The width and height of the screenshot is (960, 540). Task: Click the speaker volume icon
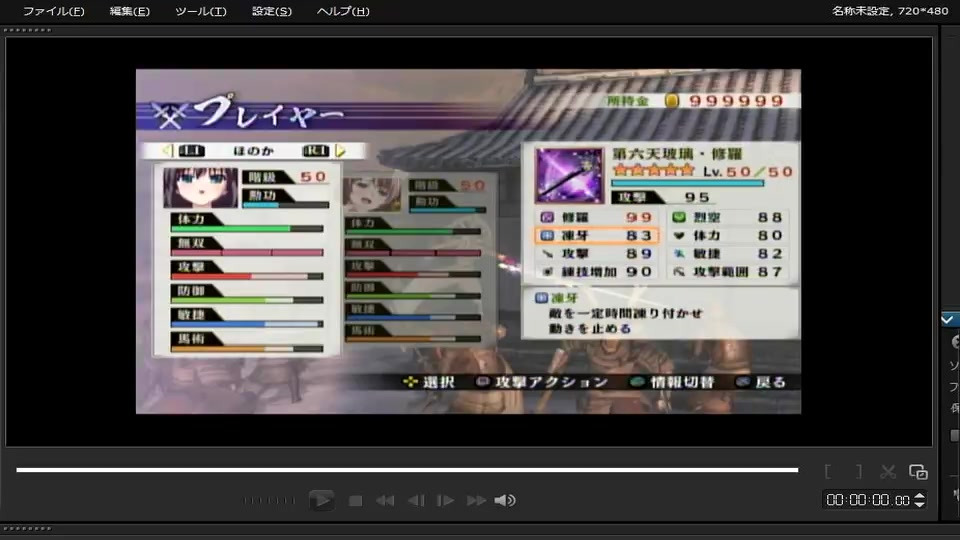[505, 501]
